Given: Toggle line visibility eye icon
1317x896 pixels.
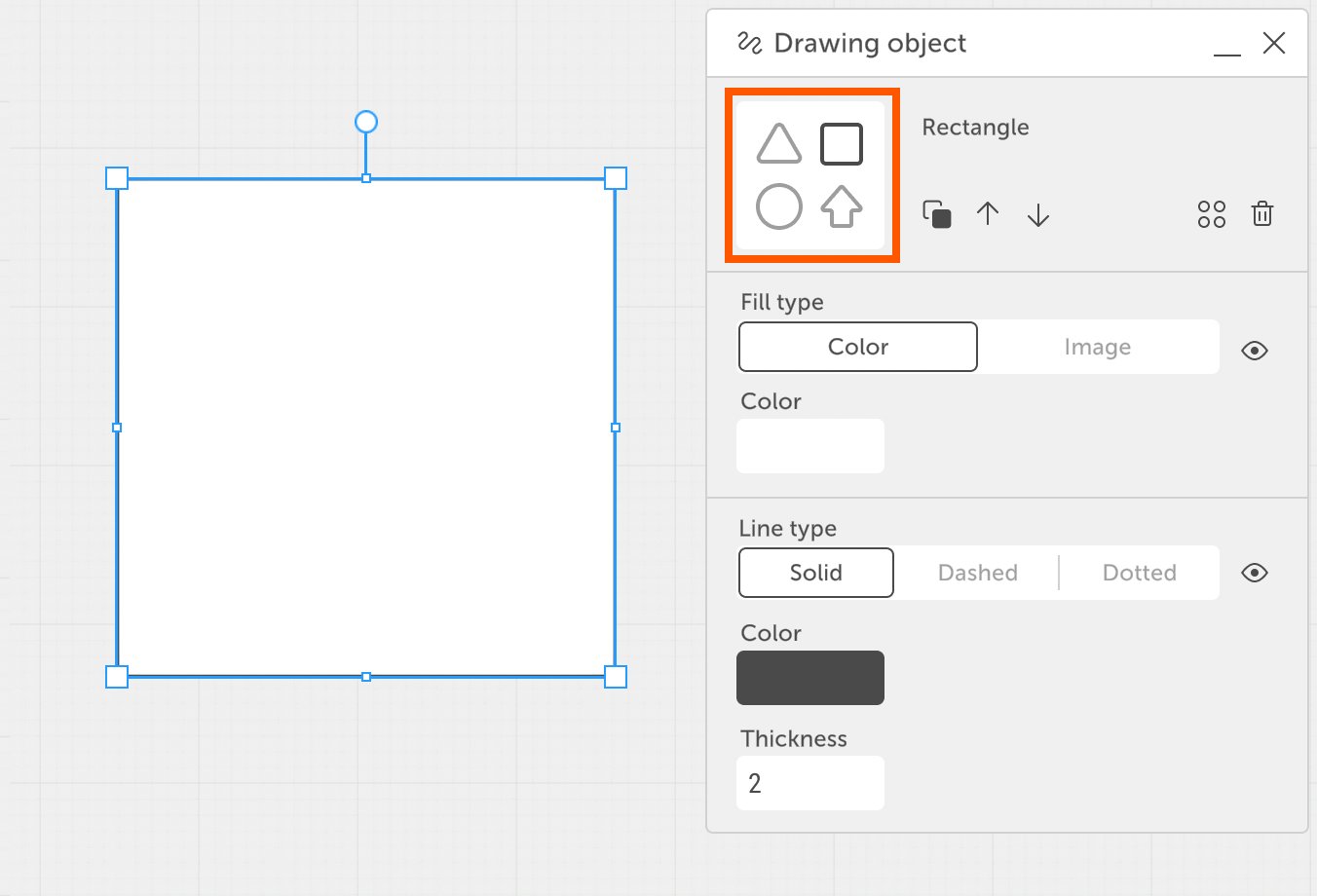Looking at the screenshot, I should [1255, 573].
